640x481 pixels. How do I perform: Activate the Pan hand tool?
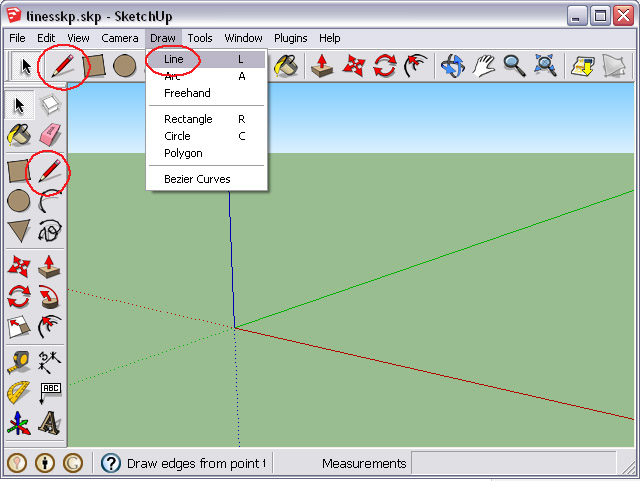tap(484, 66)
